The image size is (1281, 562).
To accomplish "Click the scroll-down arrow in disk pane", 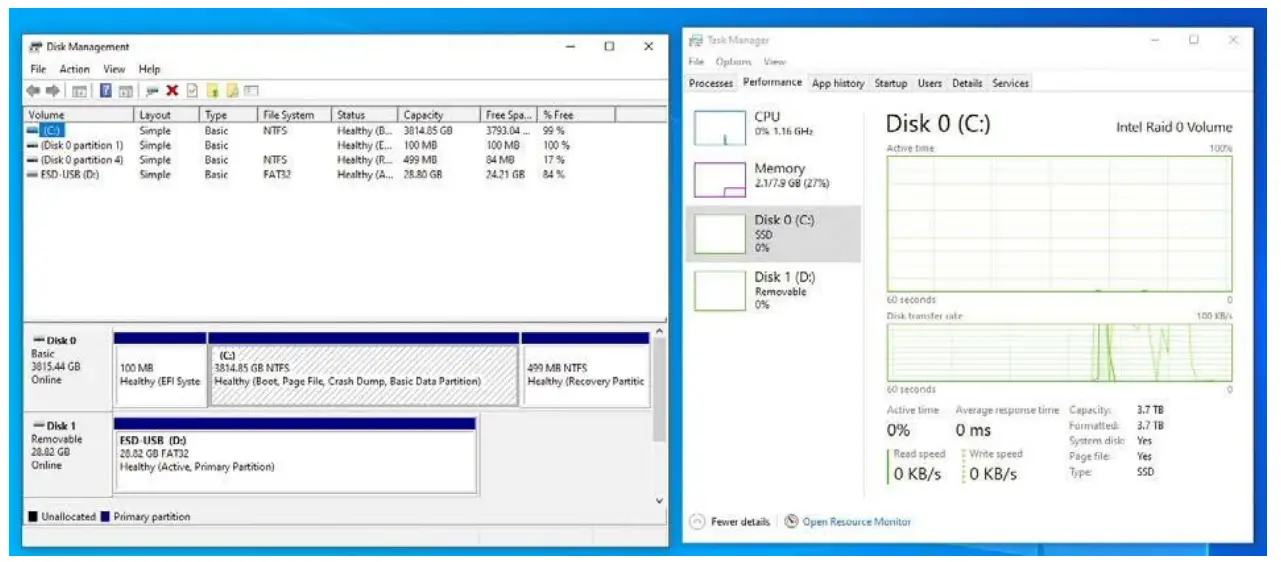I will point(659,500).
